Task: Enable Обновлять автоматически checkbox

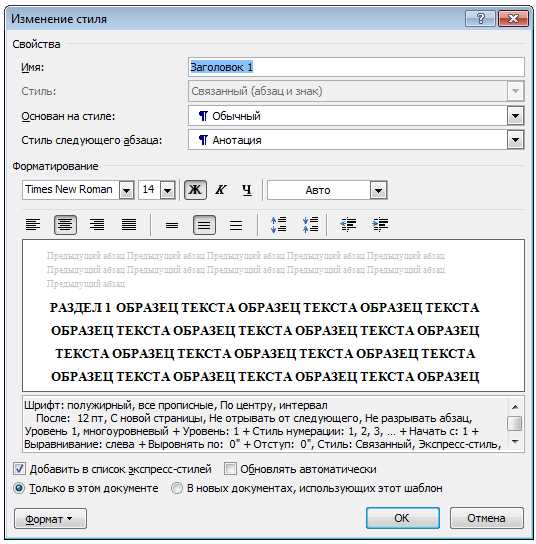Action: pos(230,469)
